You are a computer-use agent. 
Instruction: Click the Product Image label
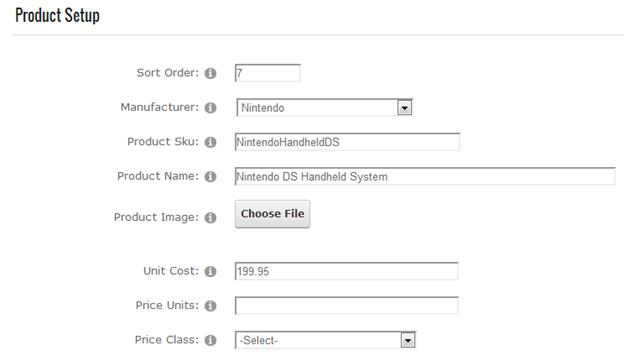pyautogui.click(x=156, y=217)
